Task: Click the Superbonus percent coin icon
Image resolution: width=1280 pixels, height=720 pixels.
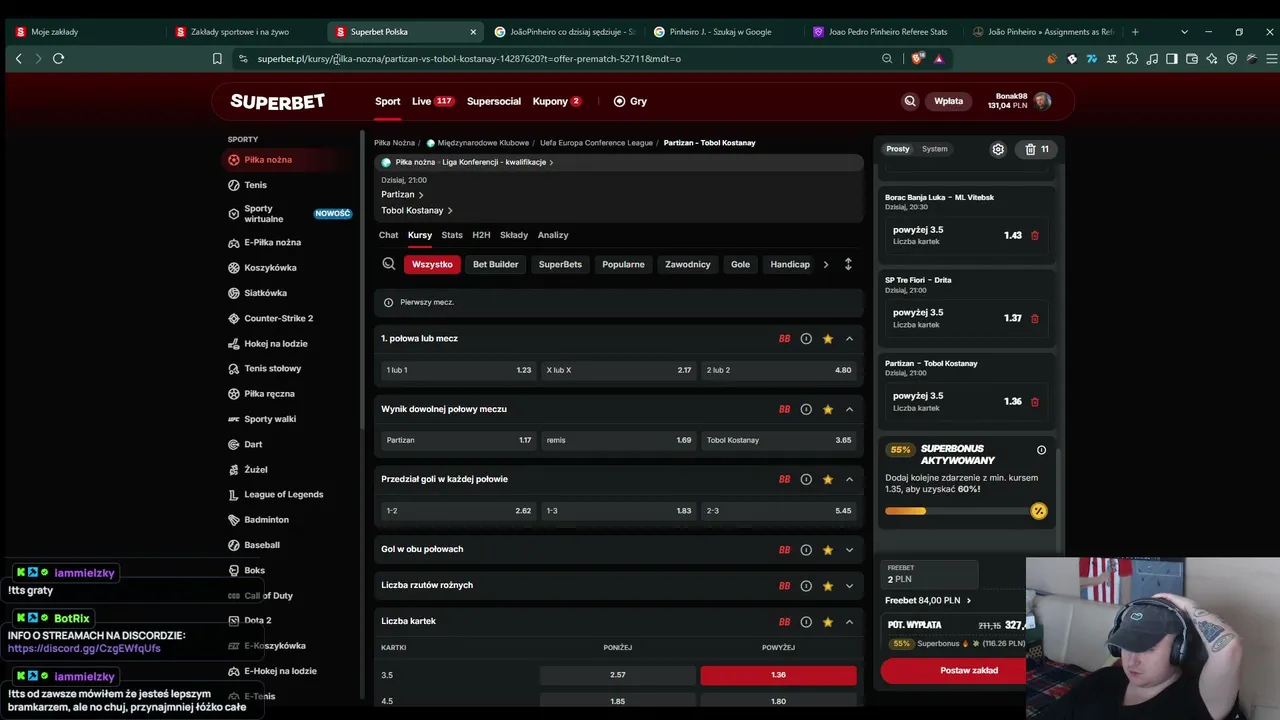Action: click(1039, 511)
